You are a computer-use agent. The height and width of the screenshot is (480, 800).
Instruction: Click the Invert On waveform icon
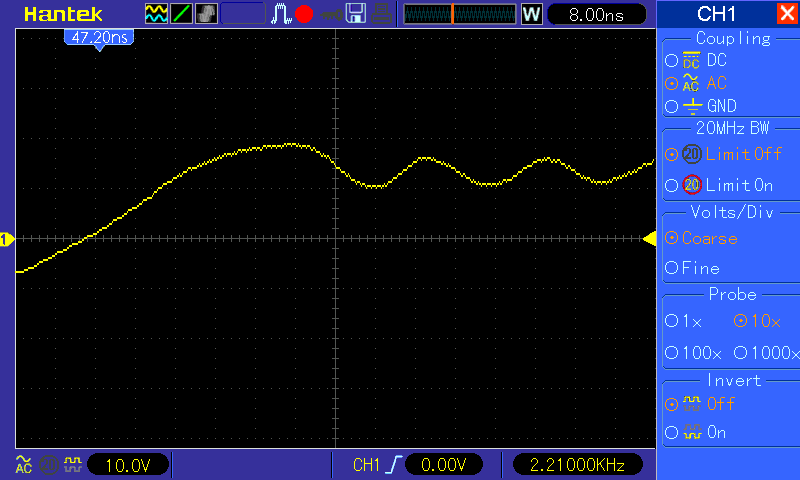692,432
